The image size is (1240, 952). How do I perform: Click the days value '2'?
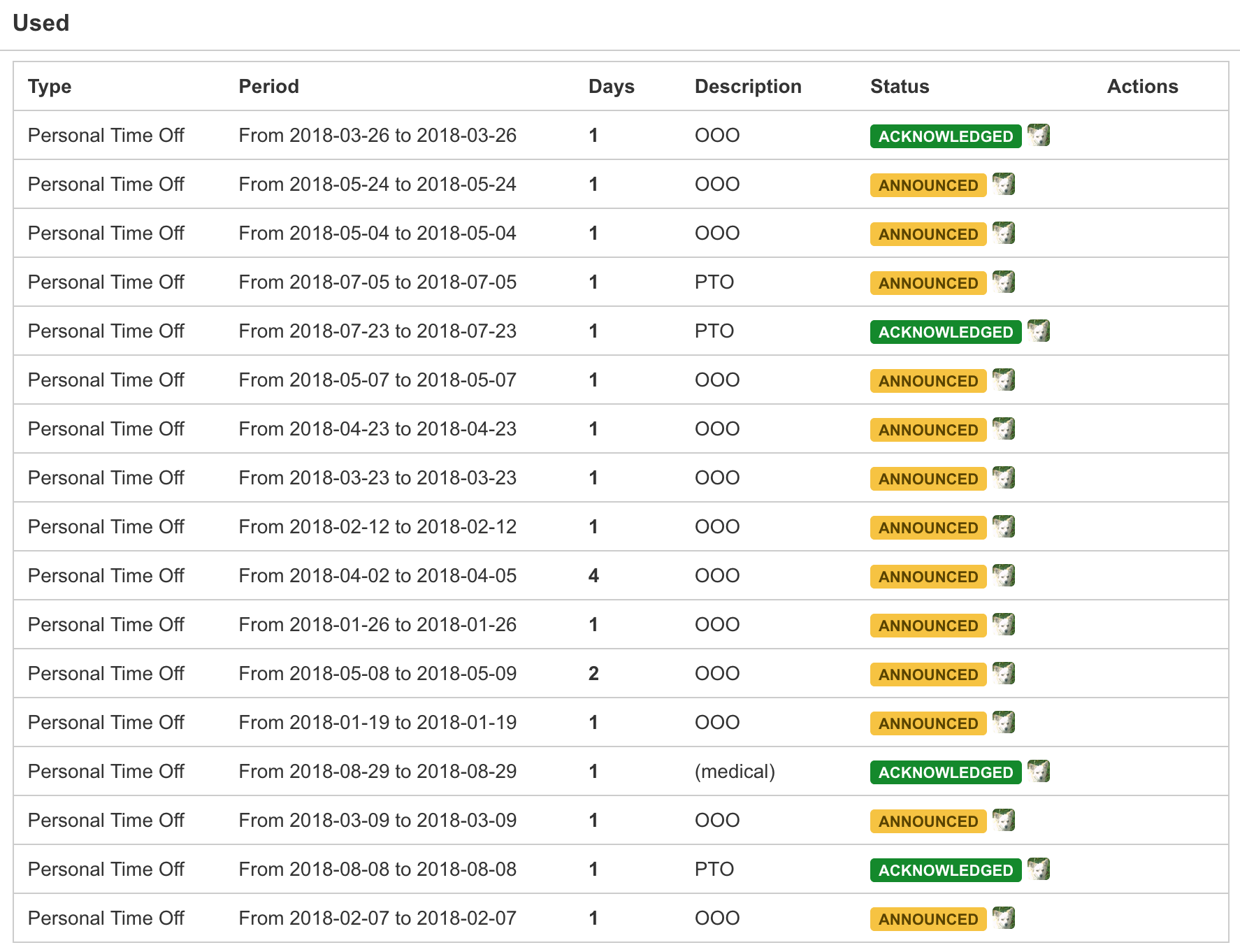pyautogui.click(x=593, y=673)
